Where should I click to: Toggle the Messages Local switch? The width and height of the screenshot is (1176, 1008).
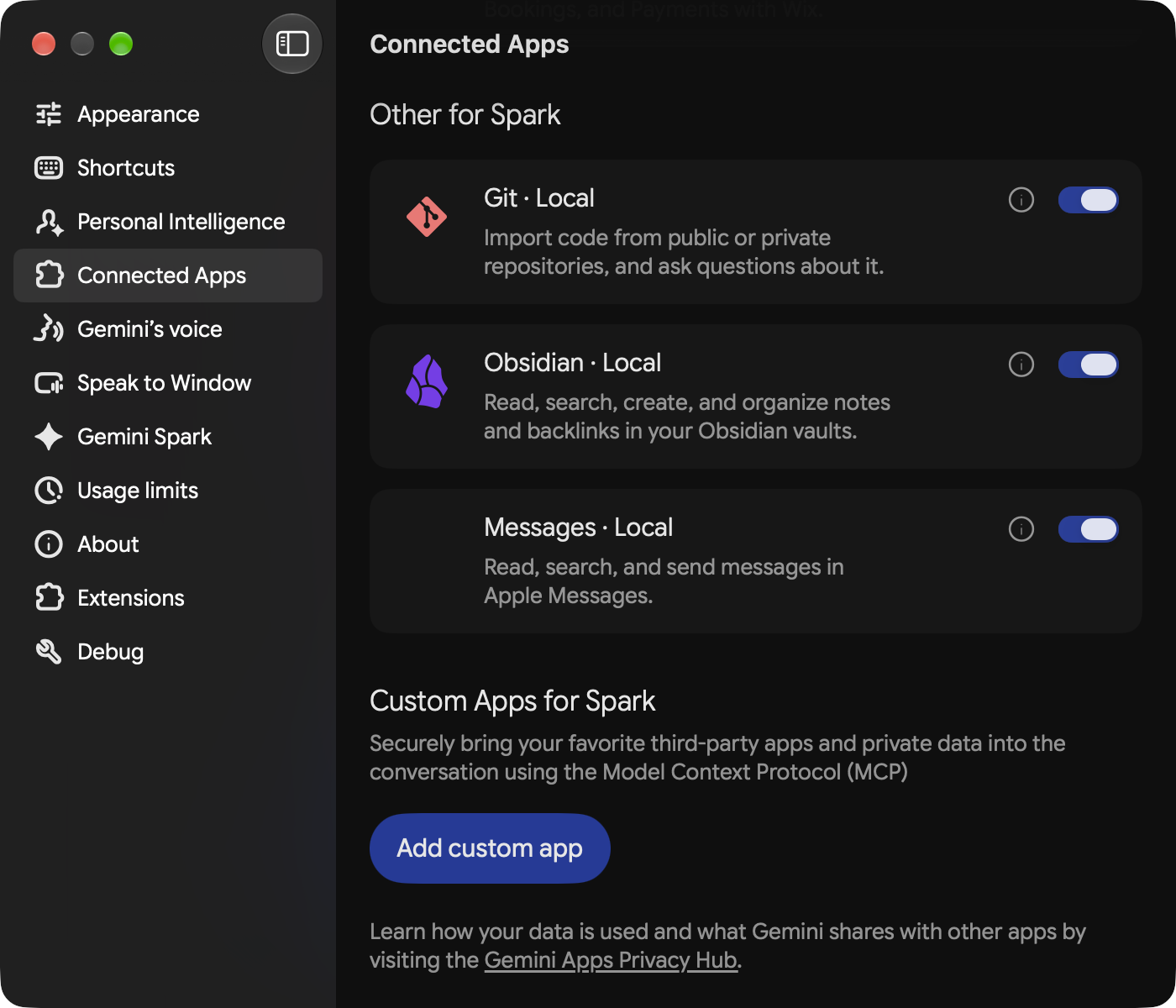1088,529
